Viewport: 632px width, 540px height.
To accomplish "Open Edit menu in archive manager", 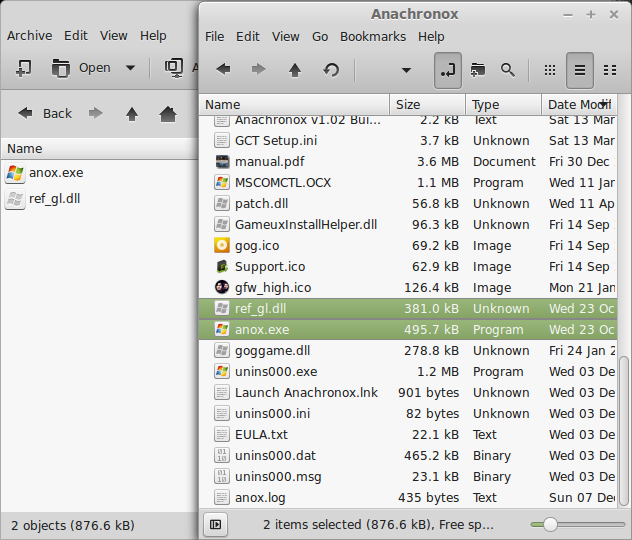I will click(x=76, y=35).
